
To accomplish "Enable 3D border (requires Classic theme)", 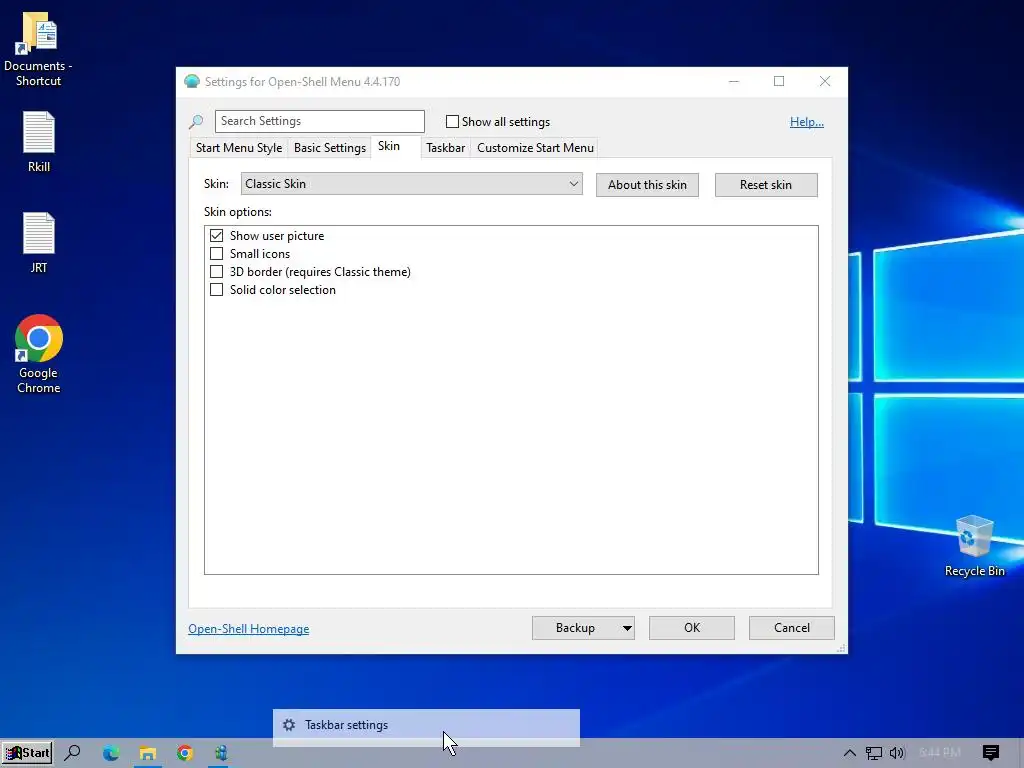I will click(x=216, y=271).
